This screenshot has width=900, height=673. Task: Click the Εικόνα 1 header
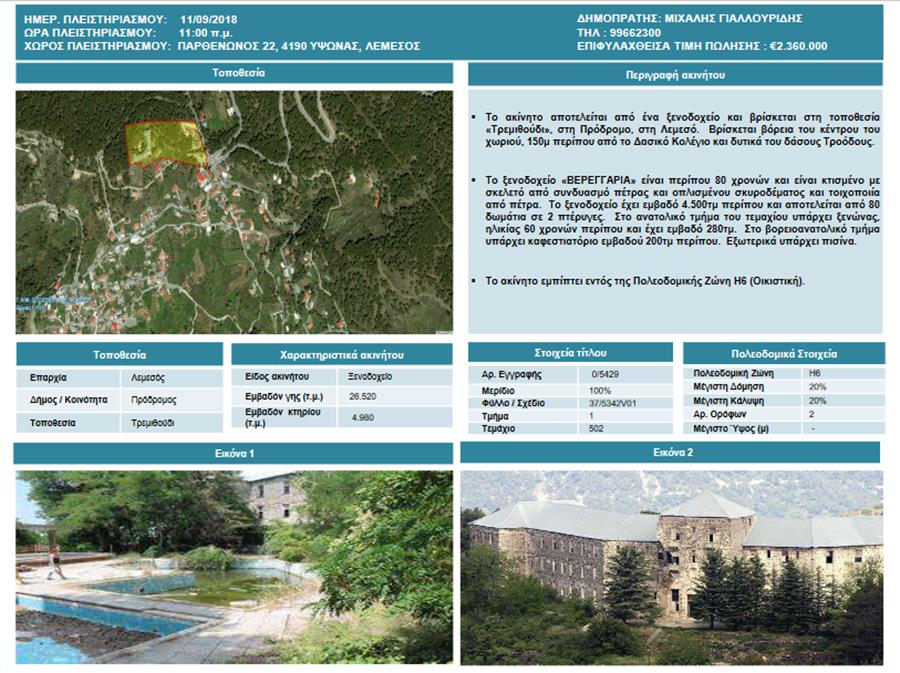(x=233, y=453)
